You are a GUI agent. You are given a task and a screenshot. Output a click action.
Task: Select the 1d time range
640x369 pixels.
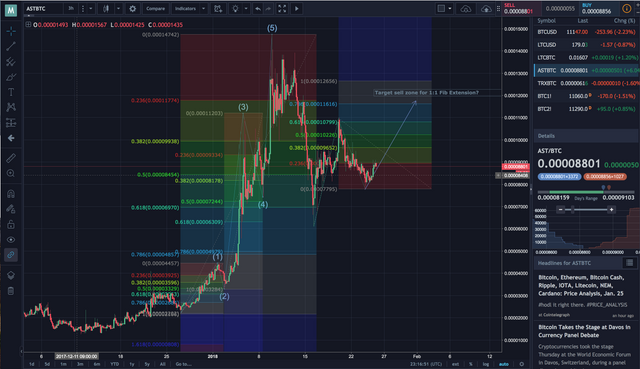coord(31,364)
